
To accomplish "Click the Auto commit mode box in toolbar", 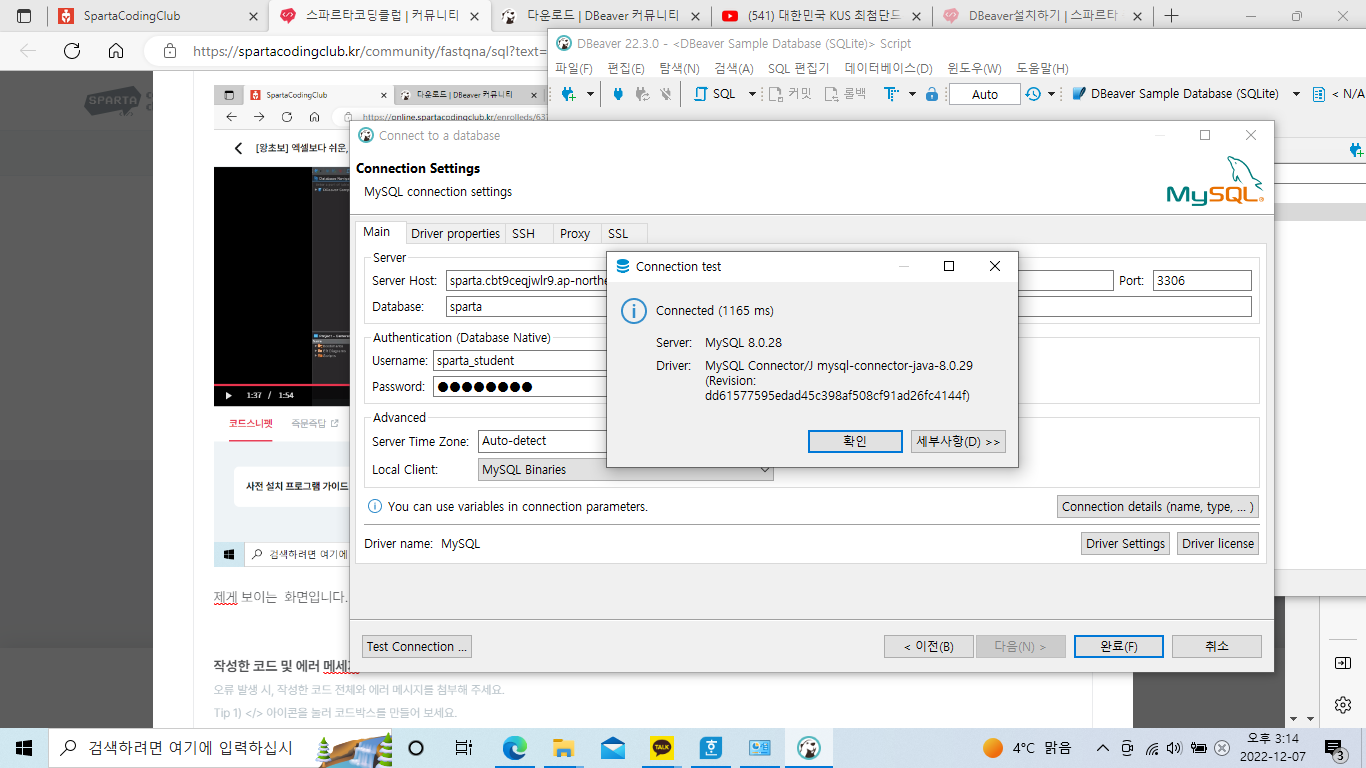I will tap(984, 94).
